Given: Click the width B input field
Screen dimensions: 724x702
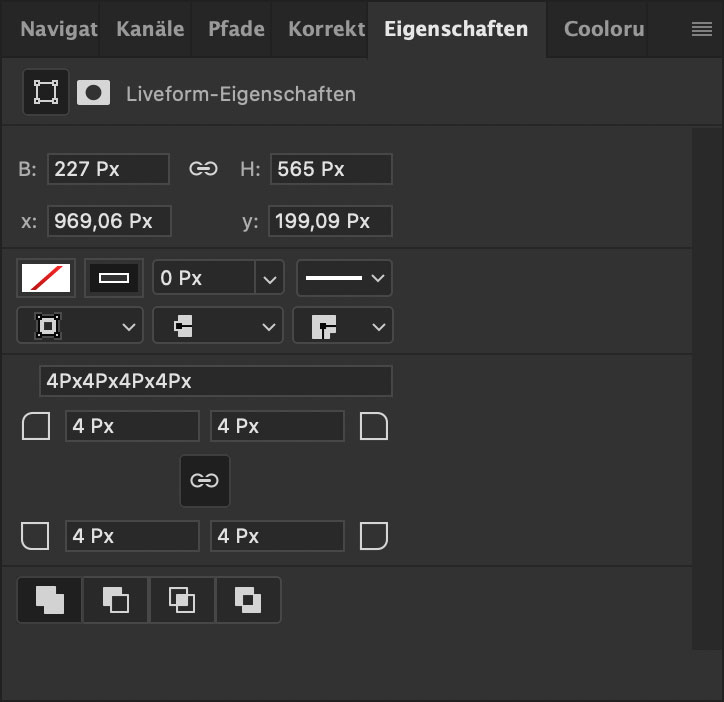Looking at the screenshot, I should 109,169.
